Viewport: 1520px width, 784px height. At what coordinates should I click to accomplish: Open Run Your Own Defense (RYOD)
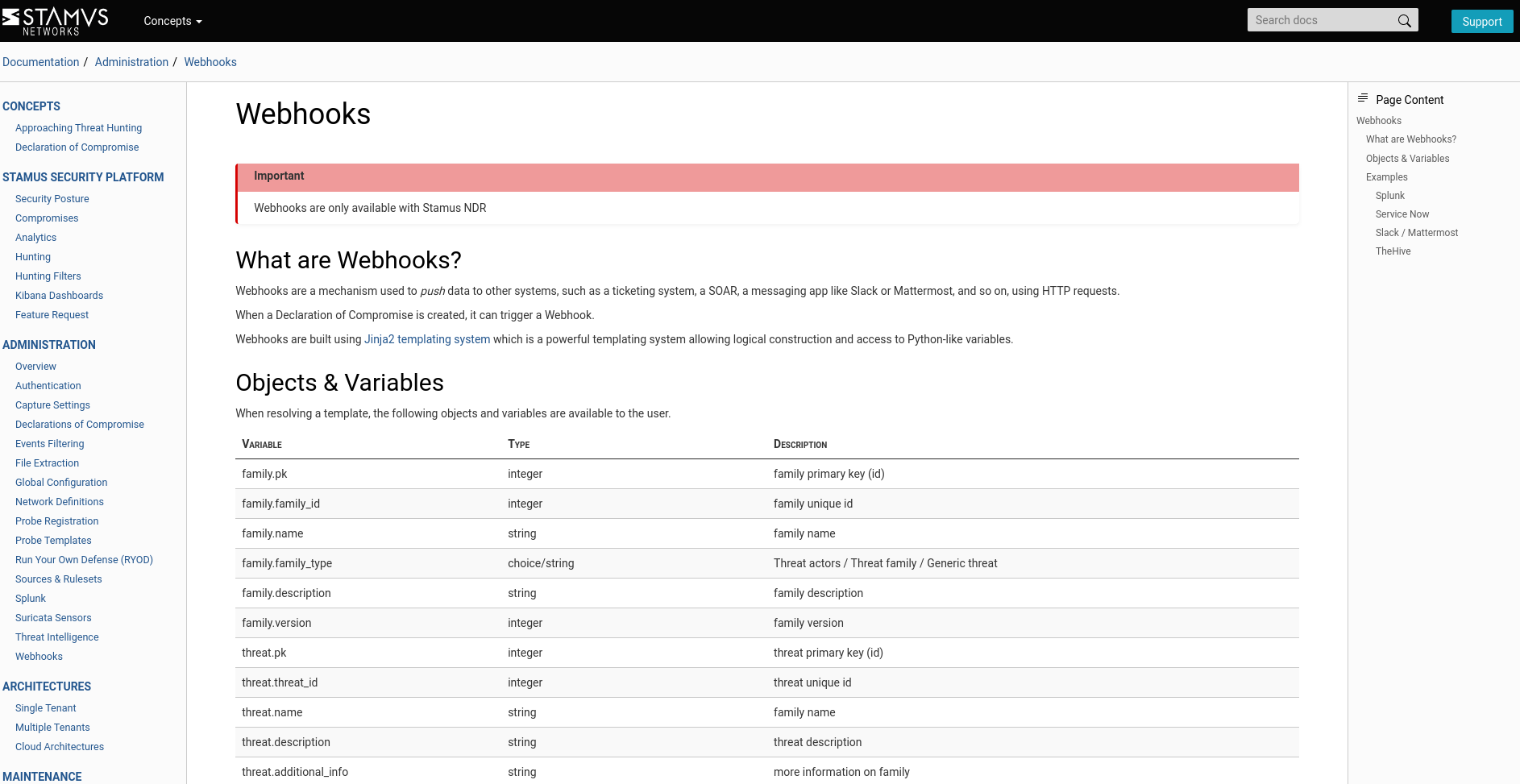pyautogui.click(x=84, y=560)
